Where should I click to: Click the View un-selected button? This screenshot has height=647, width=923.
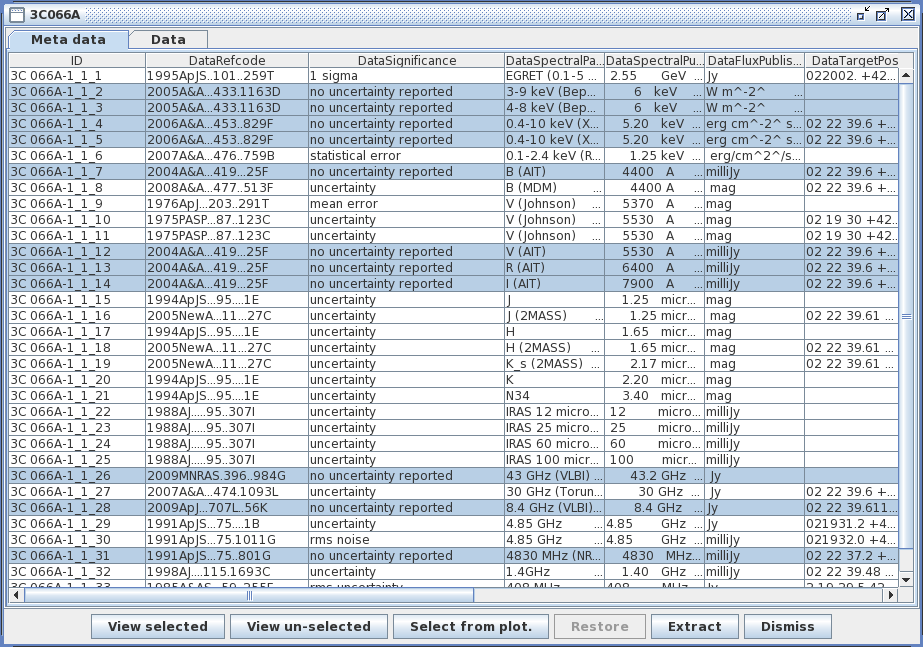309,626
